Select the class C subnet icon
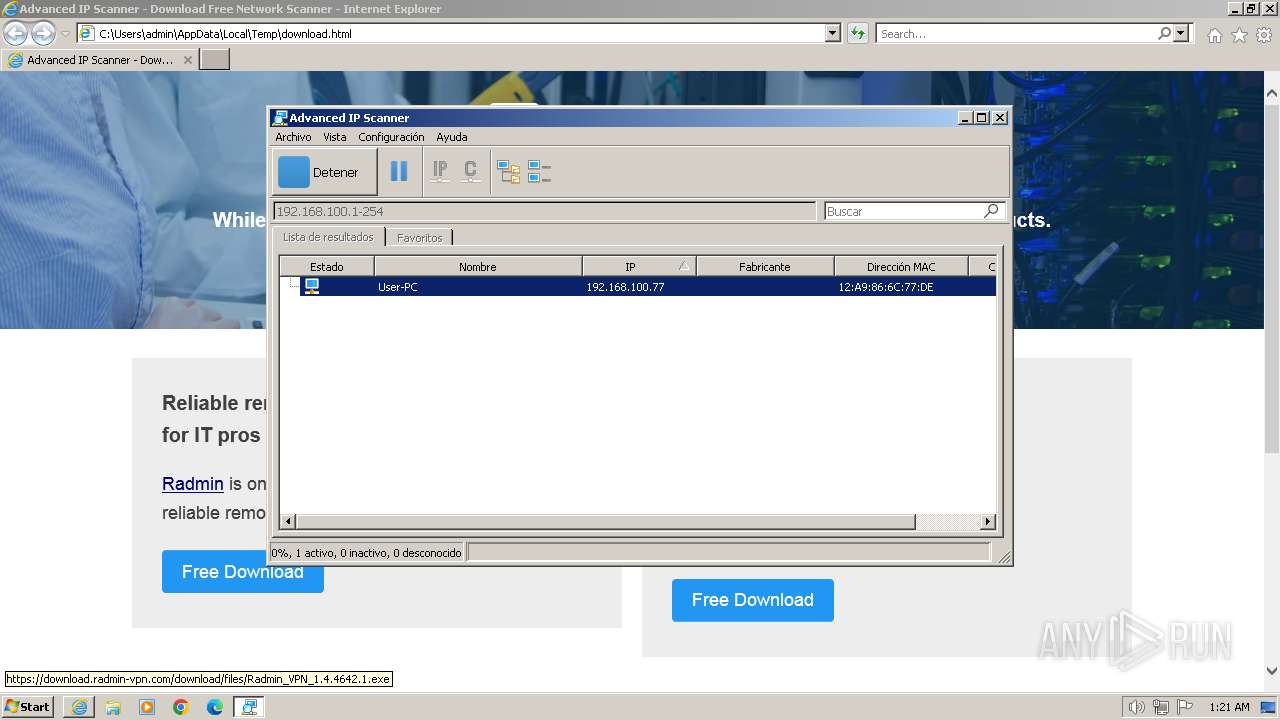 pyautogui.click(x=471, y=171)
